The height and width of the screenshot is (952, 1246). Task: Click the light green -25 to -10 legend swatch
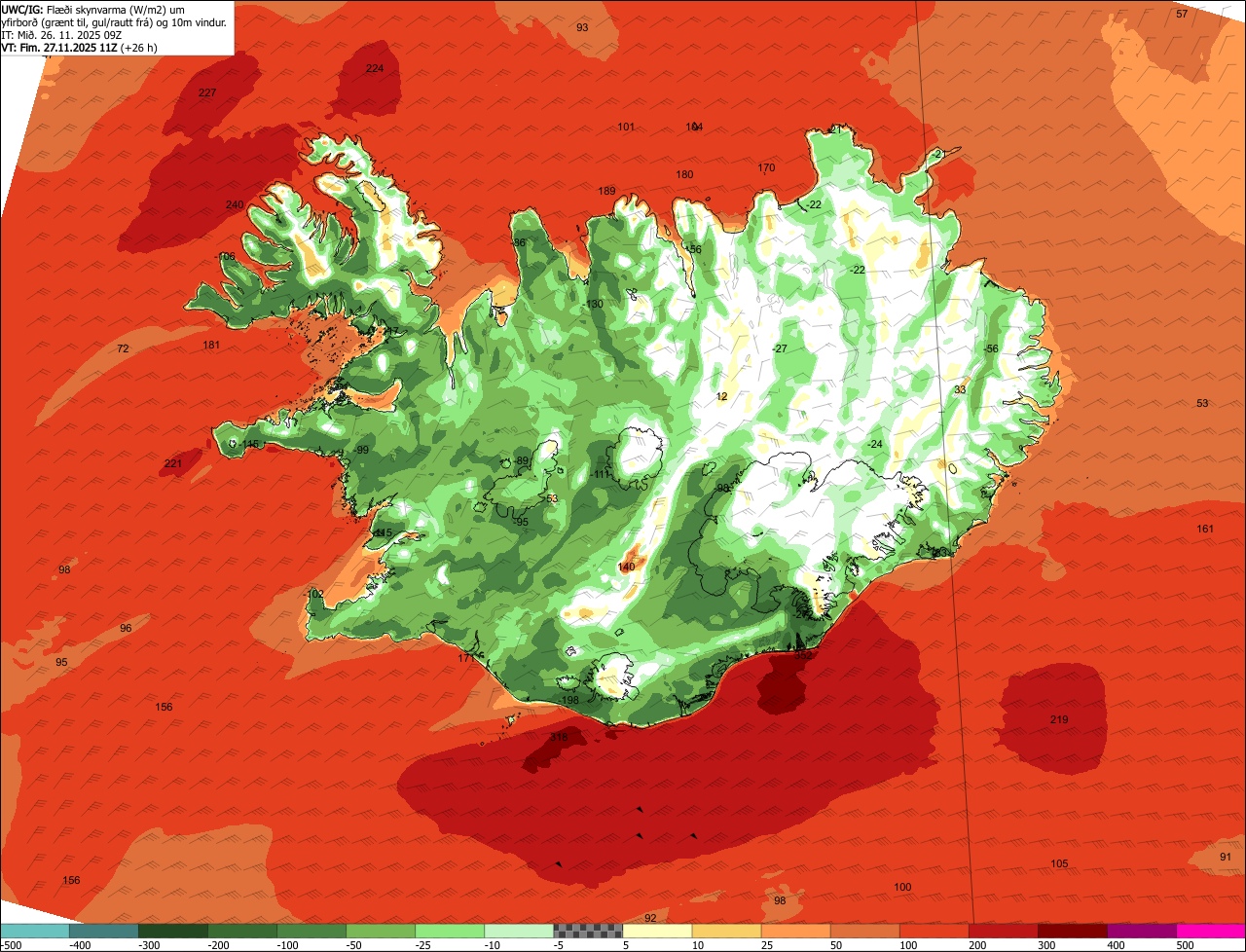[x=450, y=931]
